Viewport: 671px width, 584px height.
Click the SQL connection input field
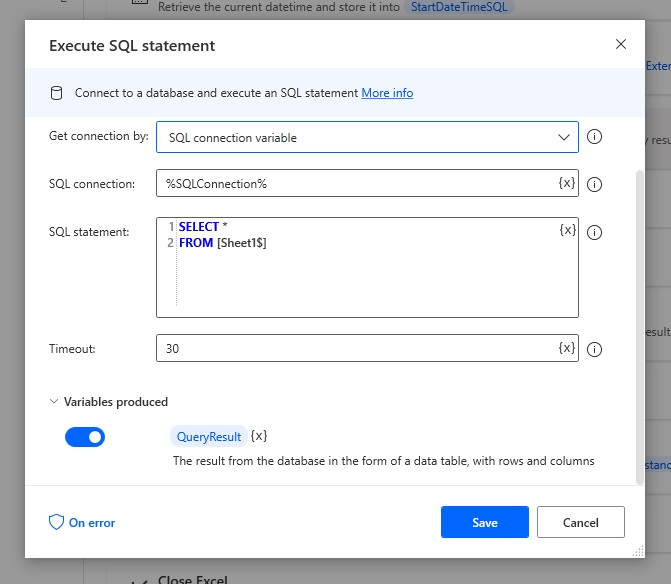tap(367, 183)
